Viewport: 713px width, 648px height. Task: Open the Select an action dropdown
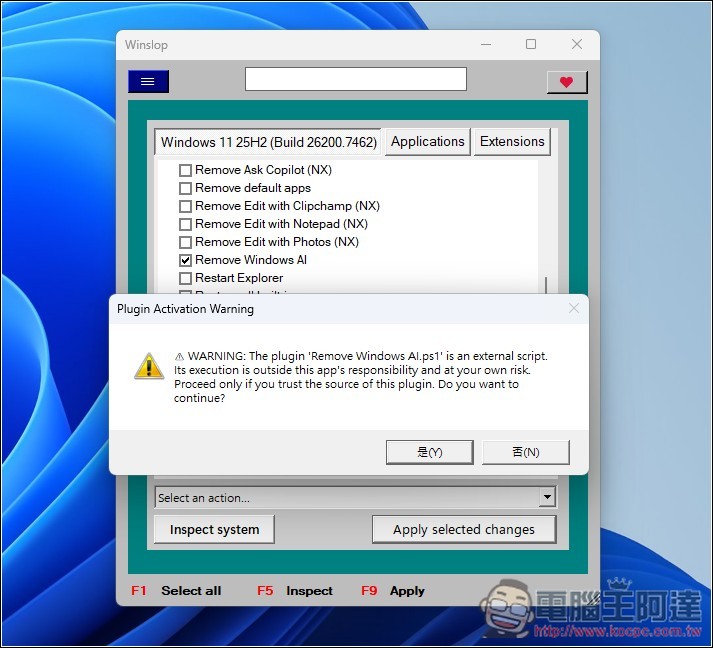tap(355, 497)
